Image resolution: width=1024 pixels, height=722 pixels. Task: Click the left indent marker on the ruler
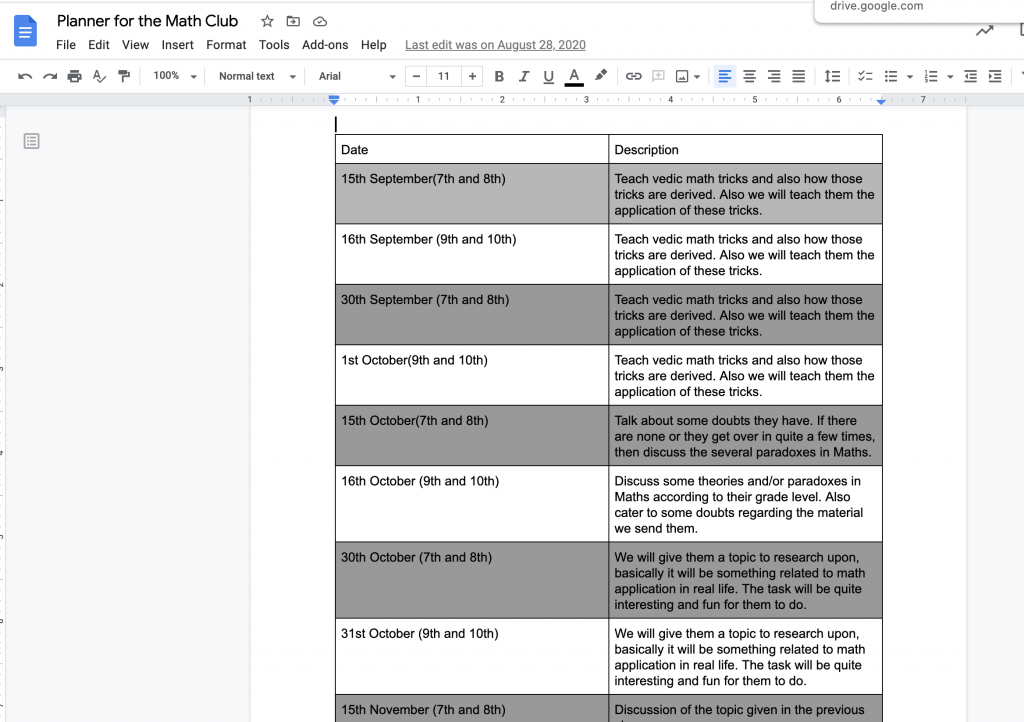pyautogui.click(x=334, y=100)
